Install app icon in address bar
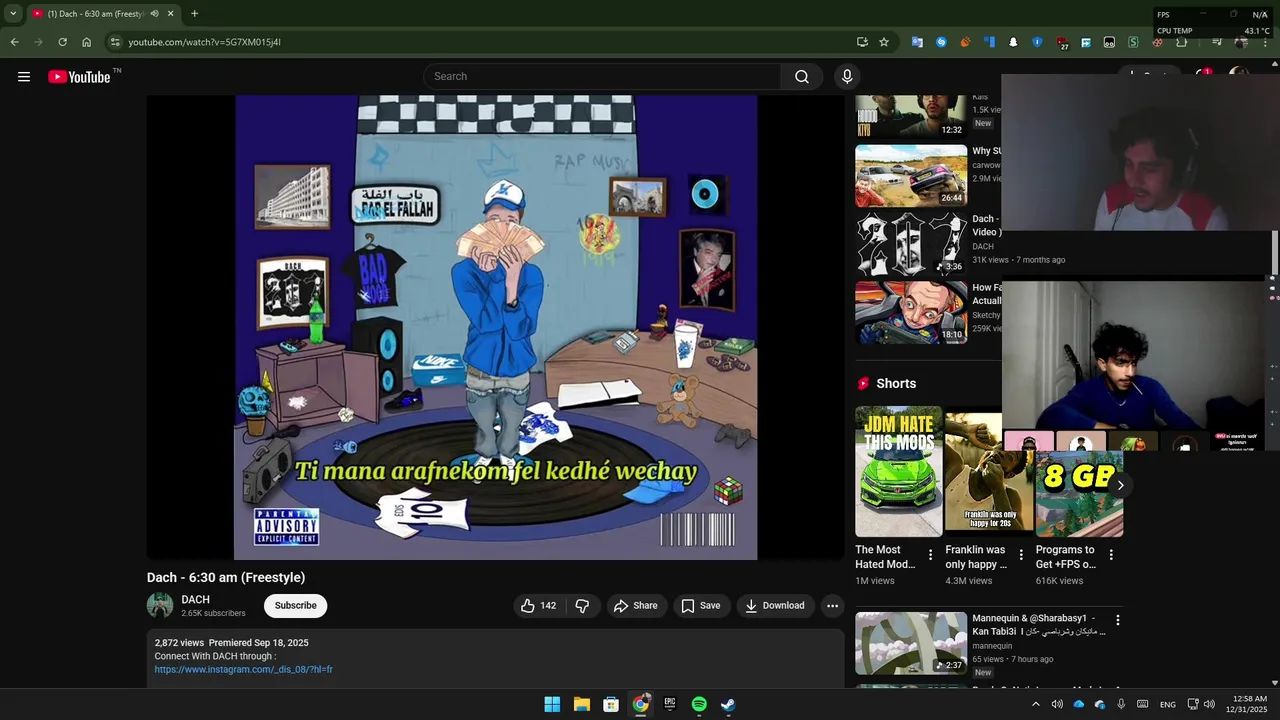Viewport: 1280px width, 720px height. (x=862, y=42)
